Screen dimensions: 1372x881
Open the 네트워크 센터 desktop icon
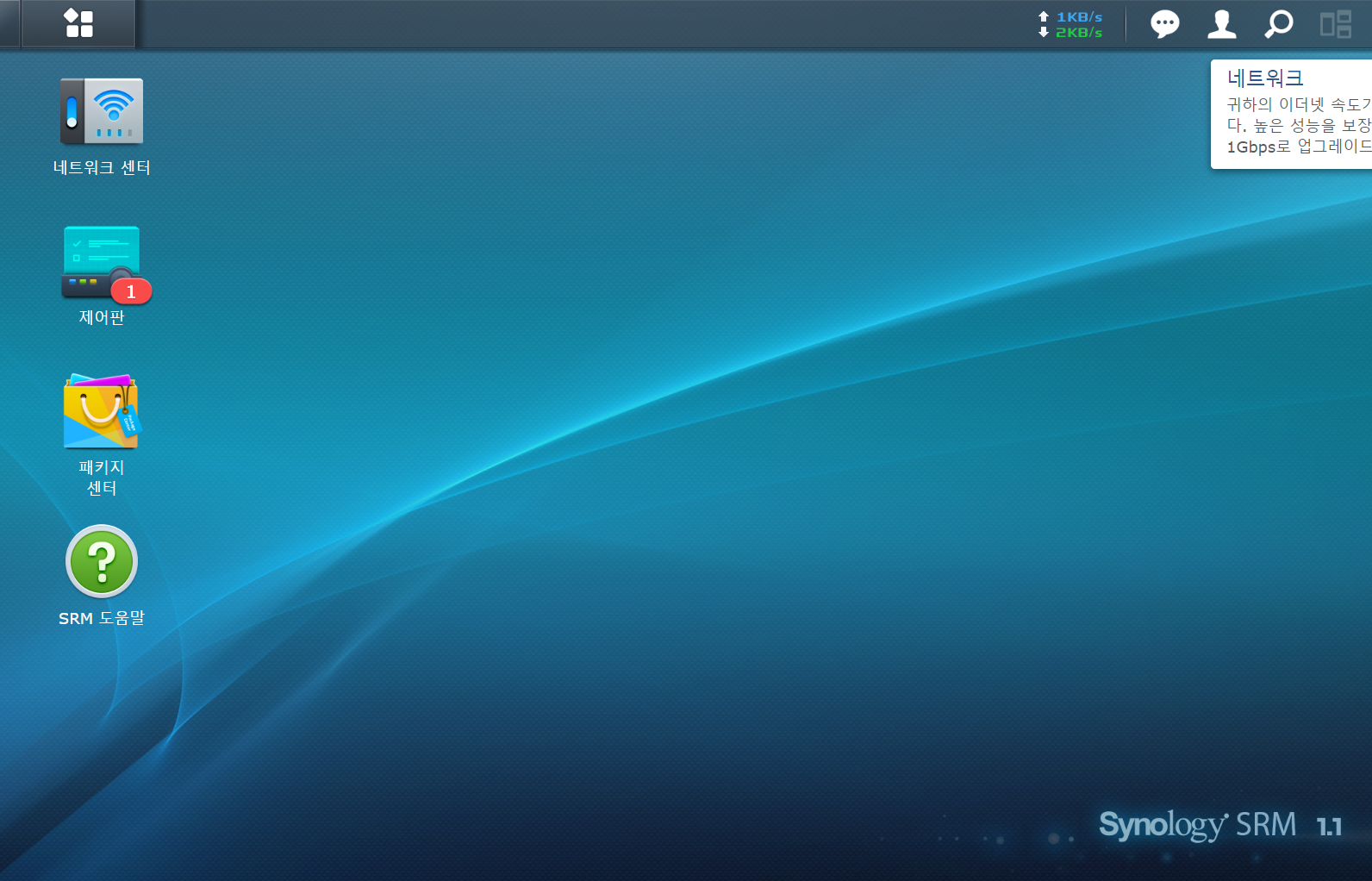click(102, 111)
